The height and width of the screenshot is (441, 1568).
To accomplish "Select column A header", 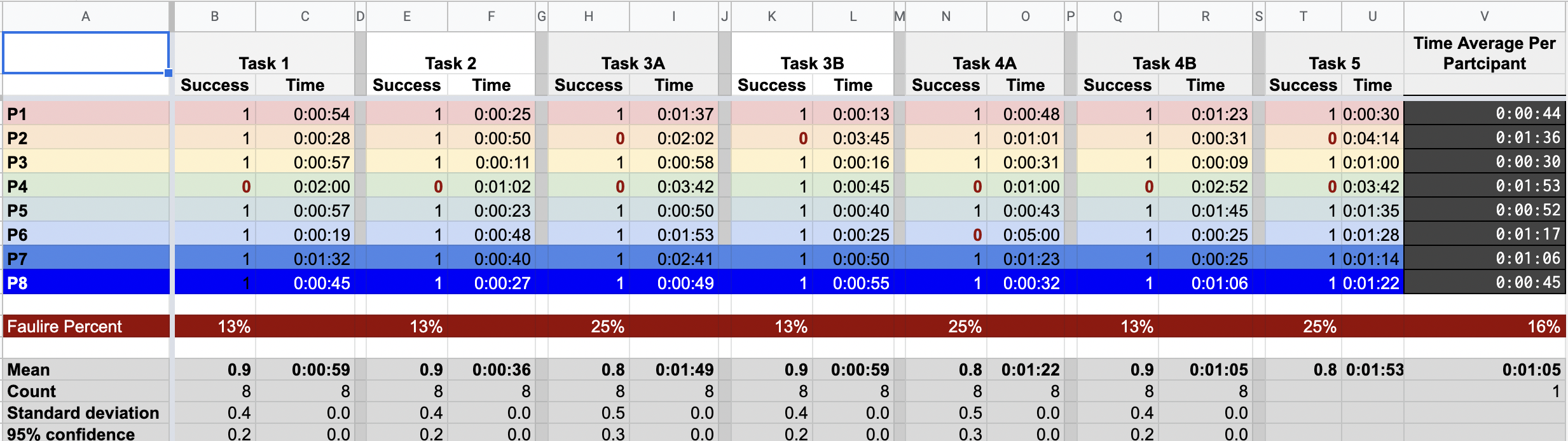I will [86, 17].
